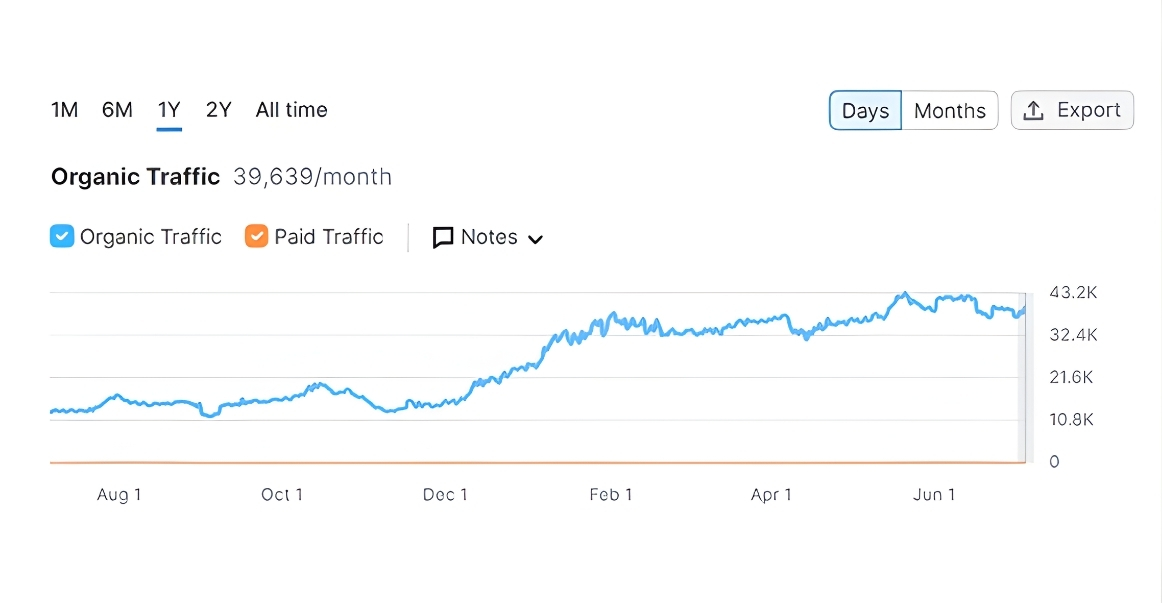
Task: Uncheck the Organic Traffic checkbox
Action: (x=62, y=237)
